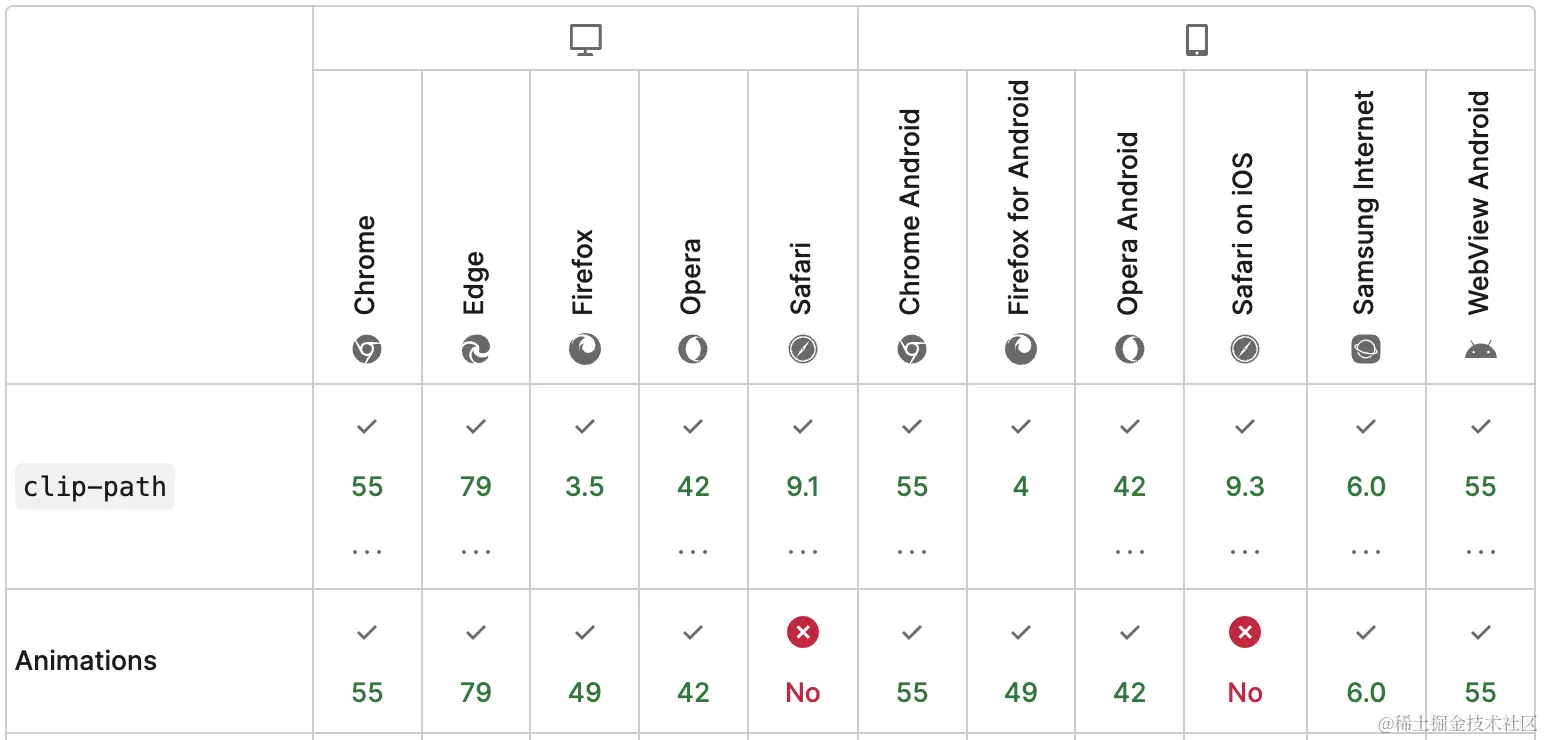Click the WebView Android robot icon
1544x740 pixels.
click(x=1480, y=349)
